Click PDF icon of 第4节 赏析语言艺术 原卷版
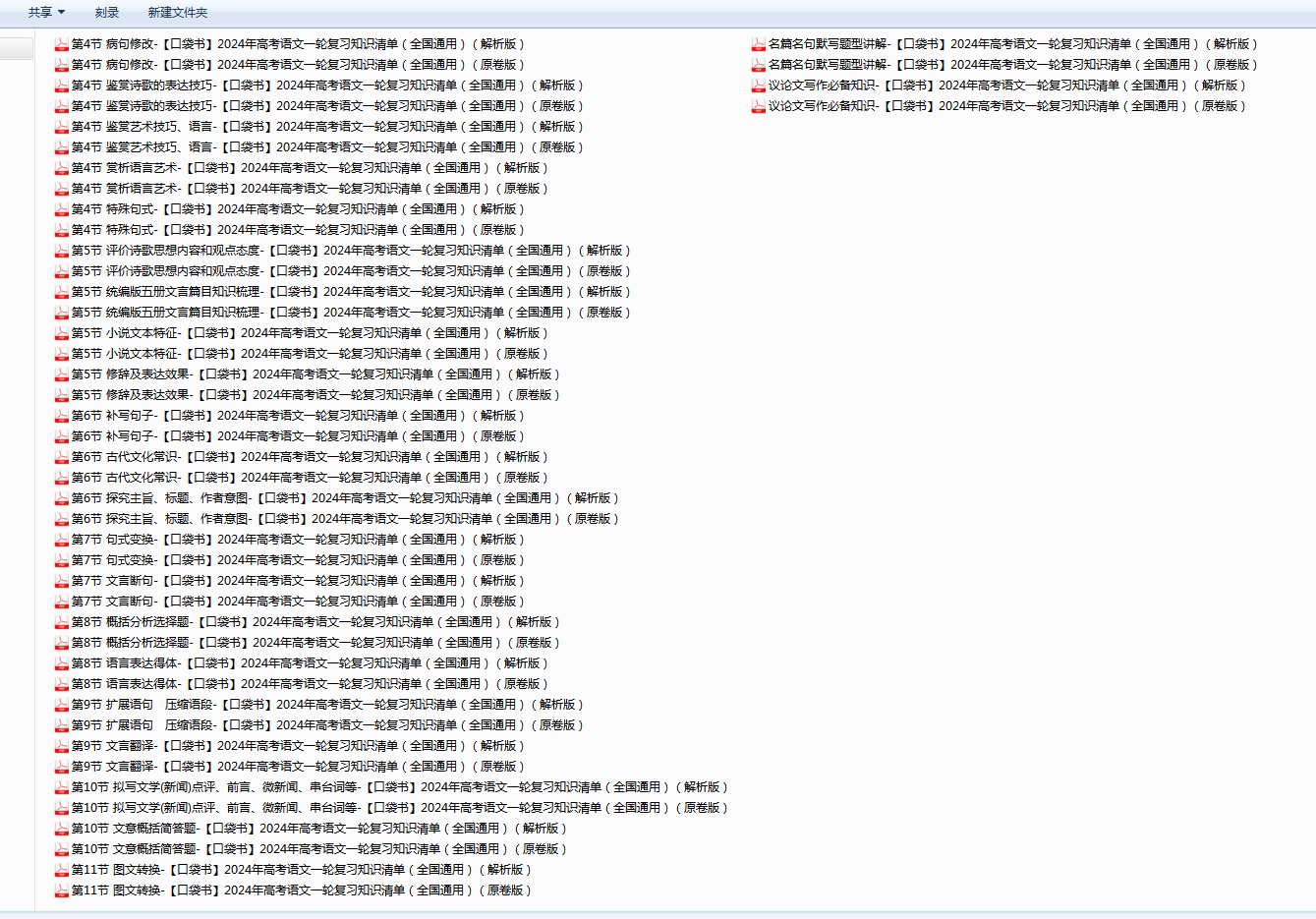The image size is (1316, 919). pyautogui.click(x=61, y=189)
